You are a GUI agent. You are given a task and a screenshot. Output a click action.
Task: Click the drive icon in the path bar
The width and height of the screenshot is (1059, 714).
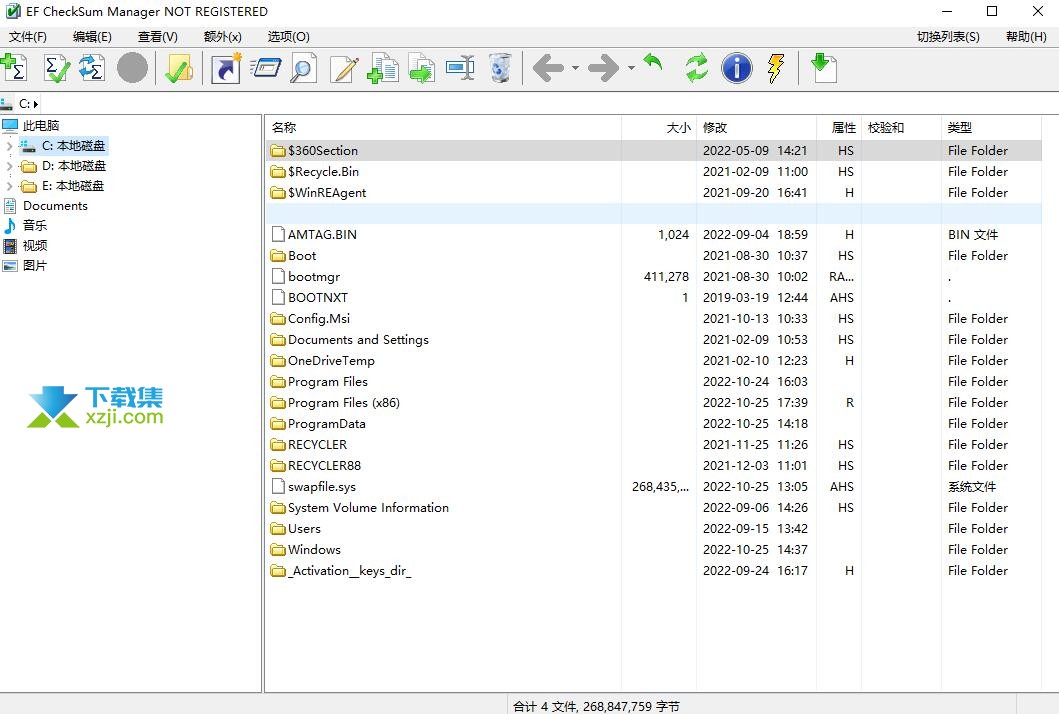pos(7,103)
